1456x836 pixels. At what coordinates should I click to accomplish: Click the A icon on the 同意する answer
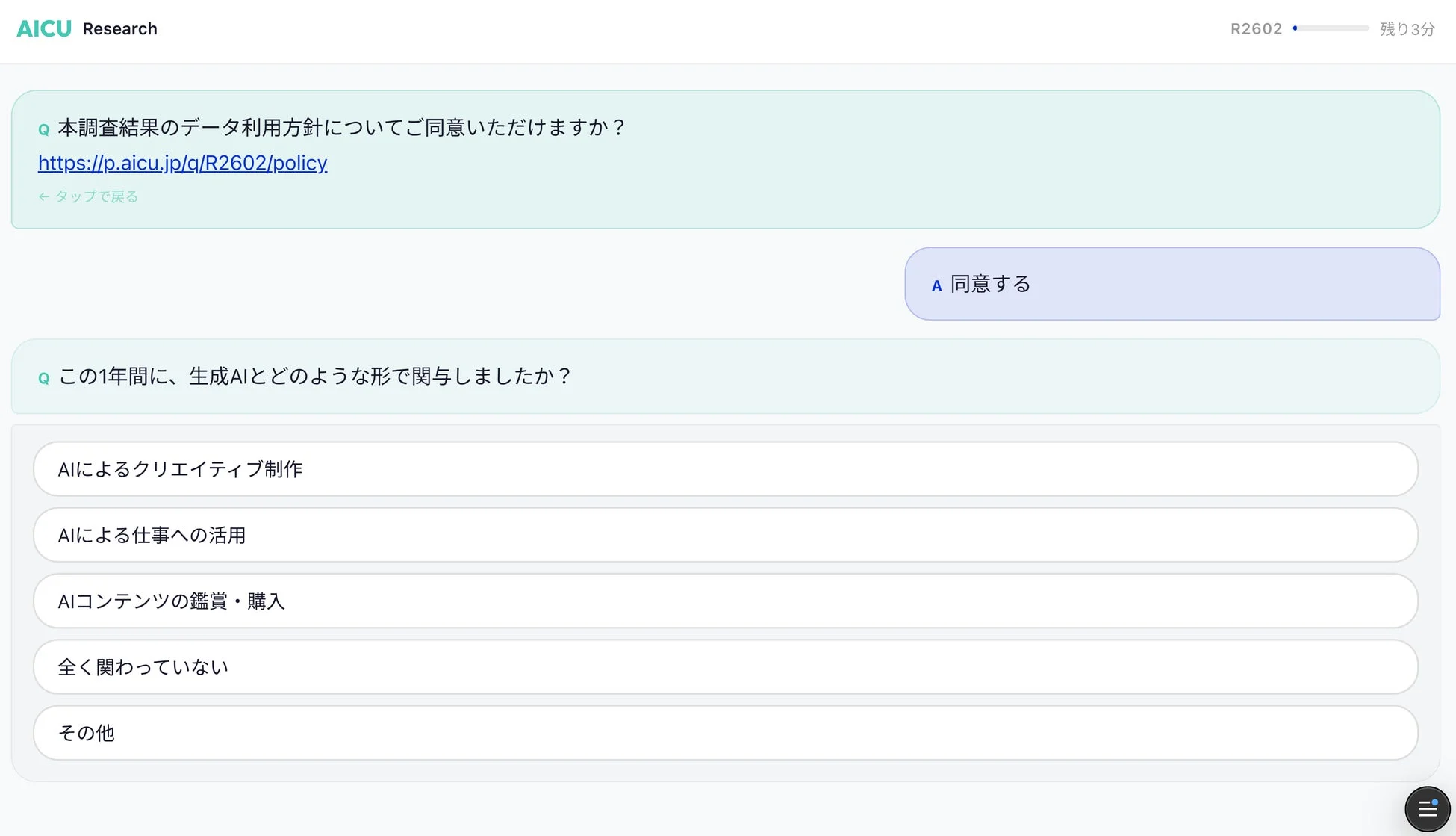point(936,285)
